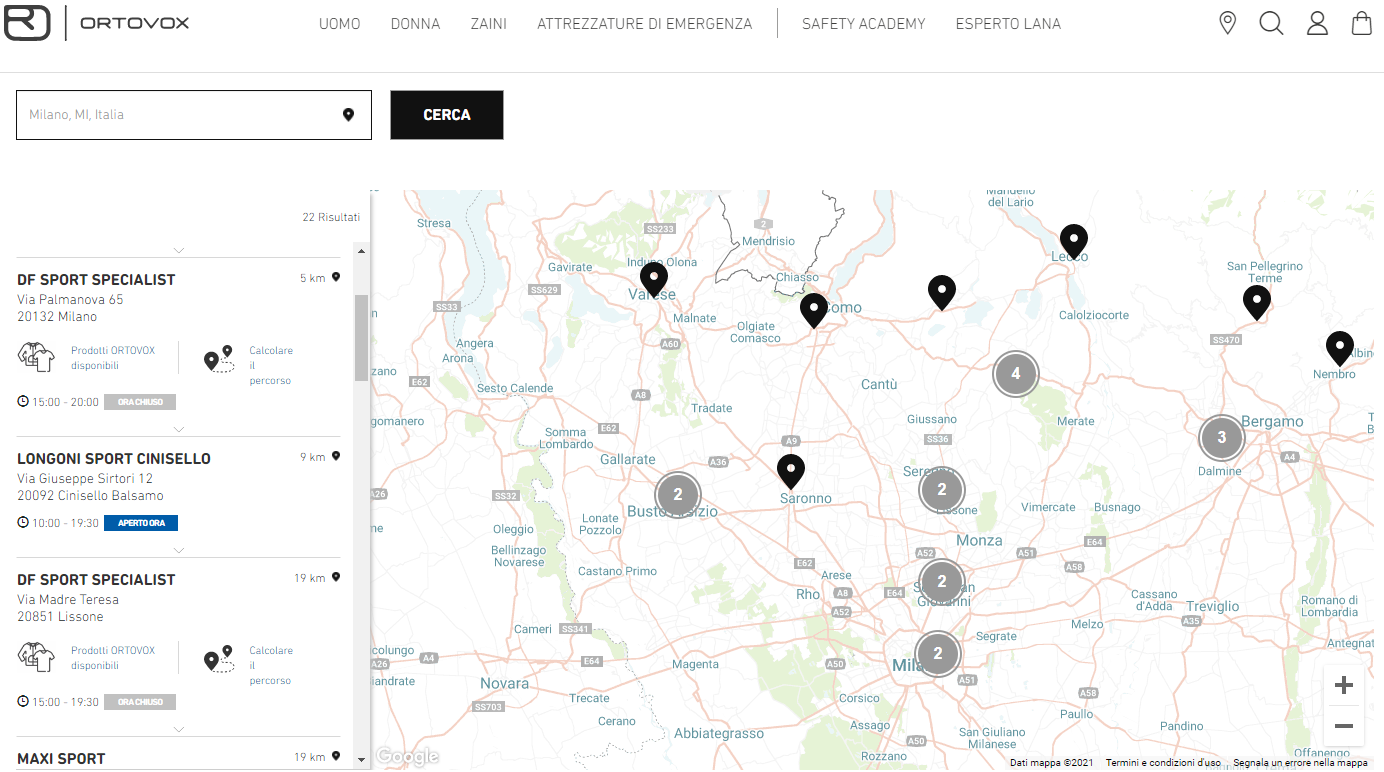Select the map marker at Saronno
This screenshot has height=772, width=1384.
pyautogui.click(x=791, y=471)
